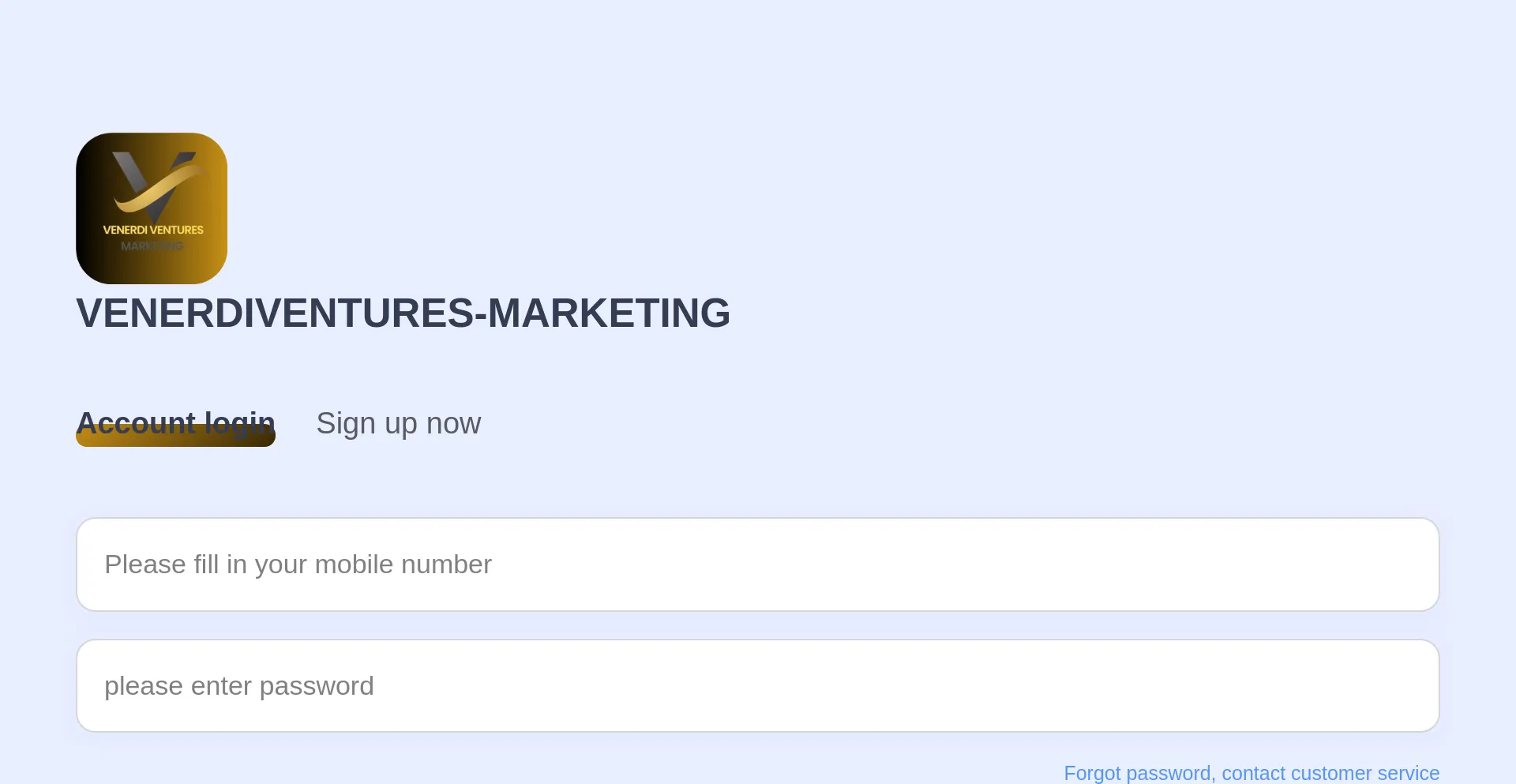
Task: Click the 'please enter password' placeholder text
Action: tap(238, 686)
